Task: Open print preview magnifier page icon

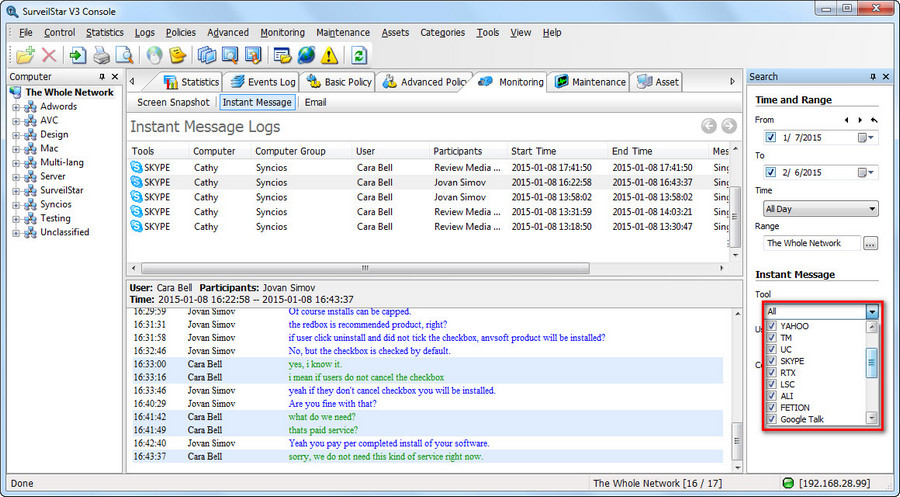Action: click(124, 55)
